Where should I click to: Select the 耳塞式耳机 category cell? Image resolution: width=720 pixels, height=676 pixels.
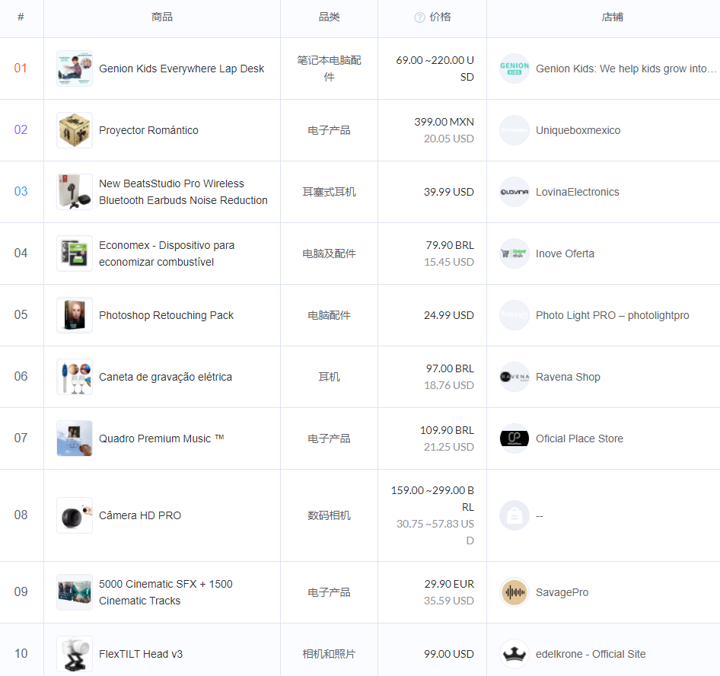(x=329, y=192)
